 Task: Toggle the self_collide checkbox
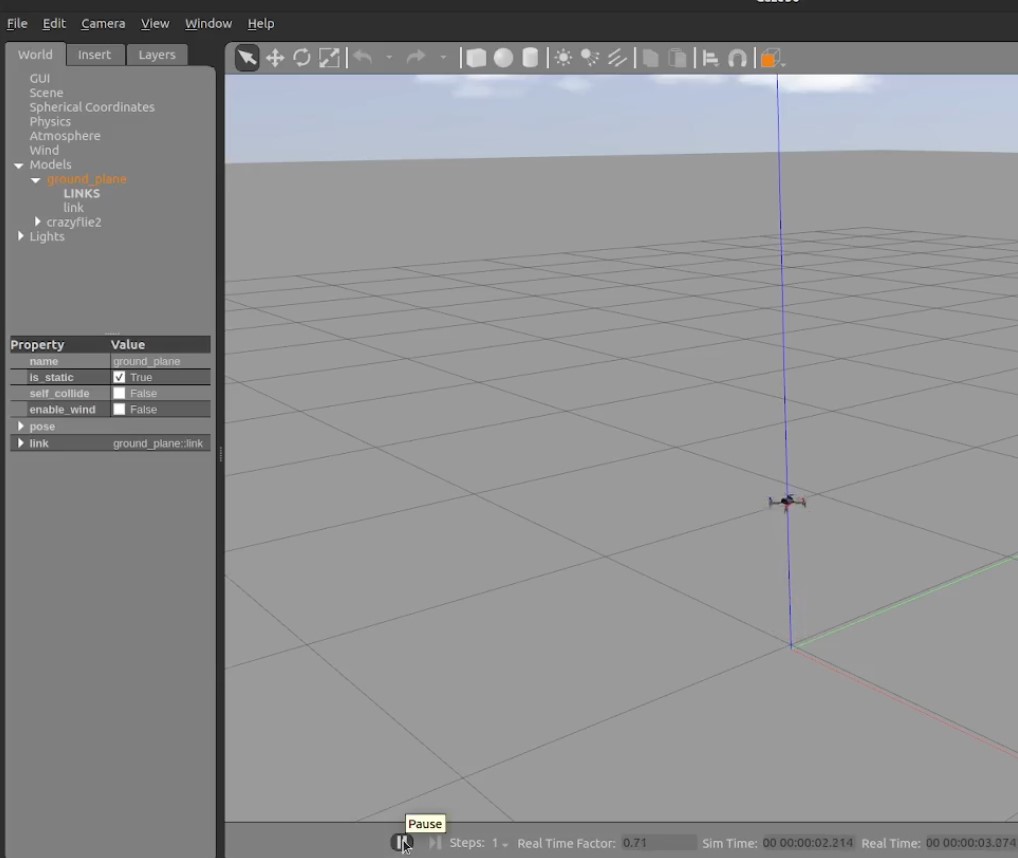point(119,393)
